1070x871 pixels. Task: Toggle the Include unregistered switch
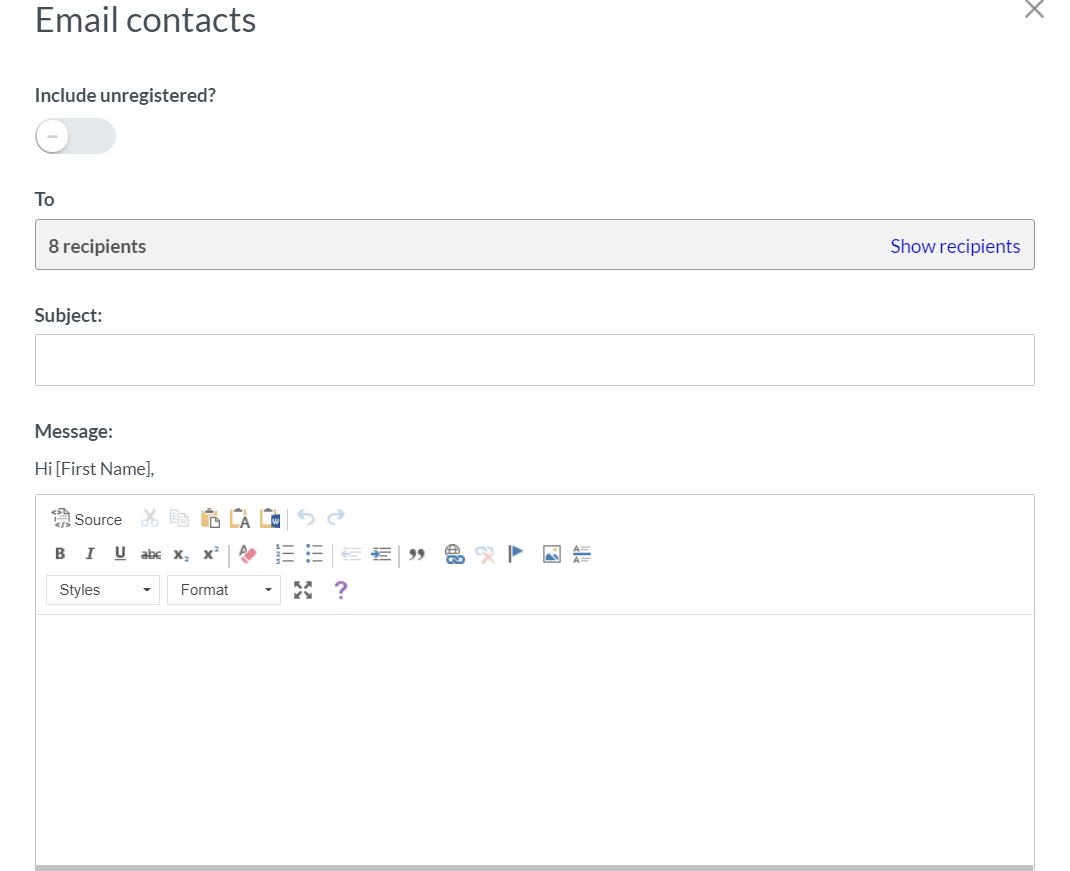pos(75,136)
